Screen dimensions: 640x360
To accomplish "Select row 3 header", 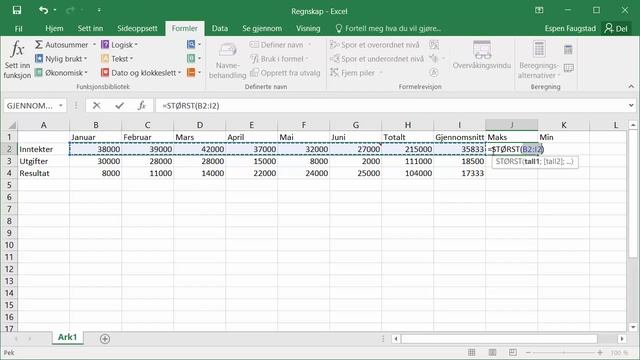I will [9, 161].
